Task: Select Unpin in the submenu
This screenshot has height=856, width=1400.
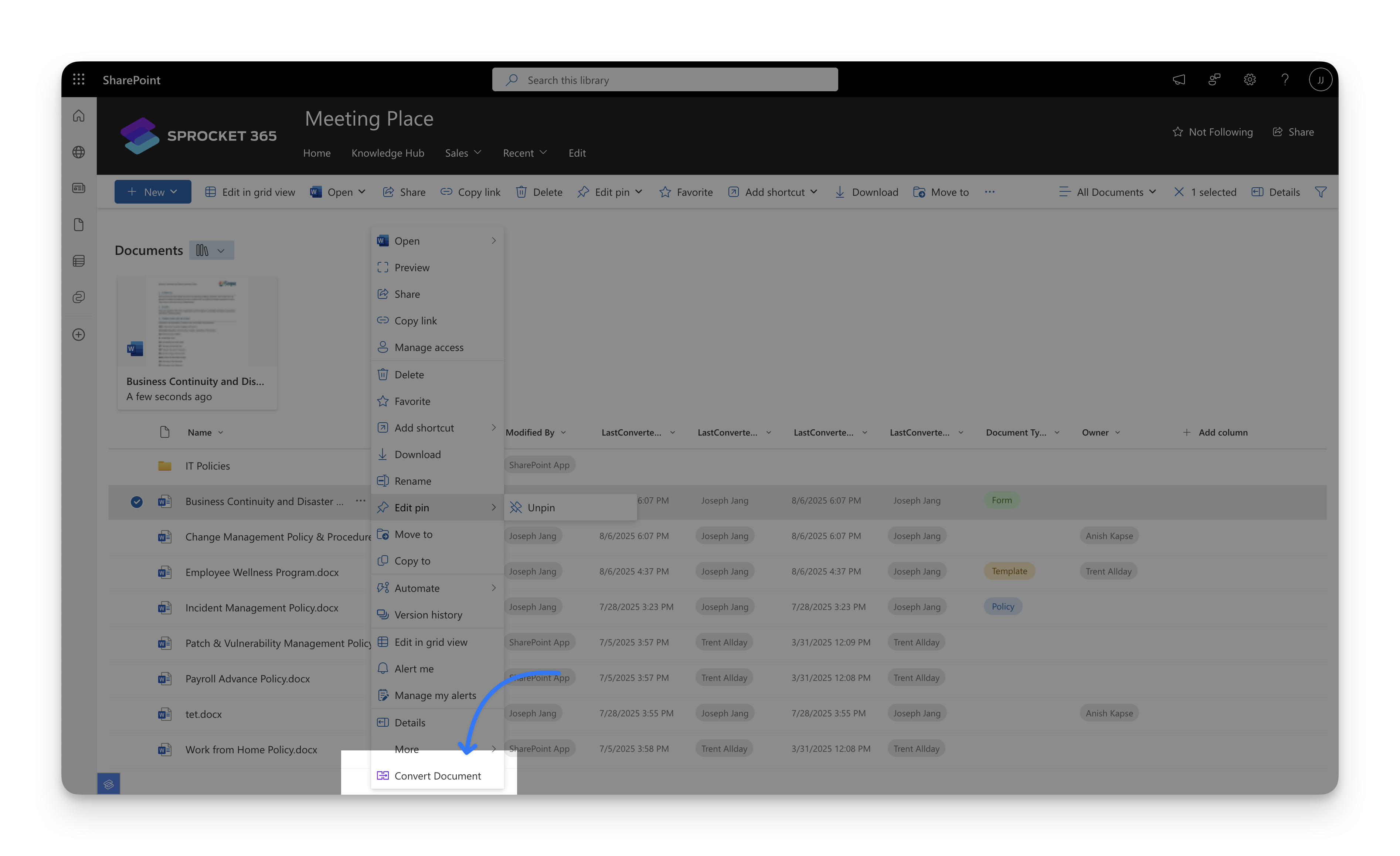Action: click(570, 508)
